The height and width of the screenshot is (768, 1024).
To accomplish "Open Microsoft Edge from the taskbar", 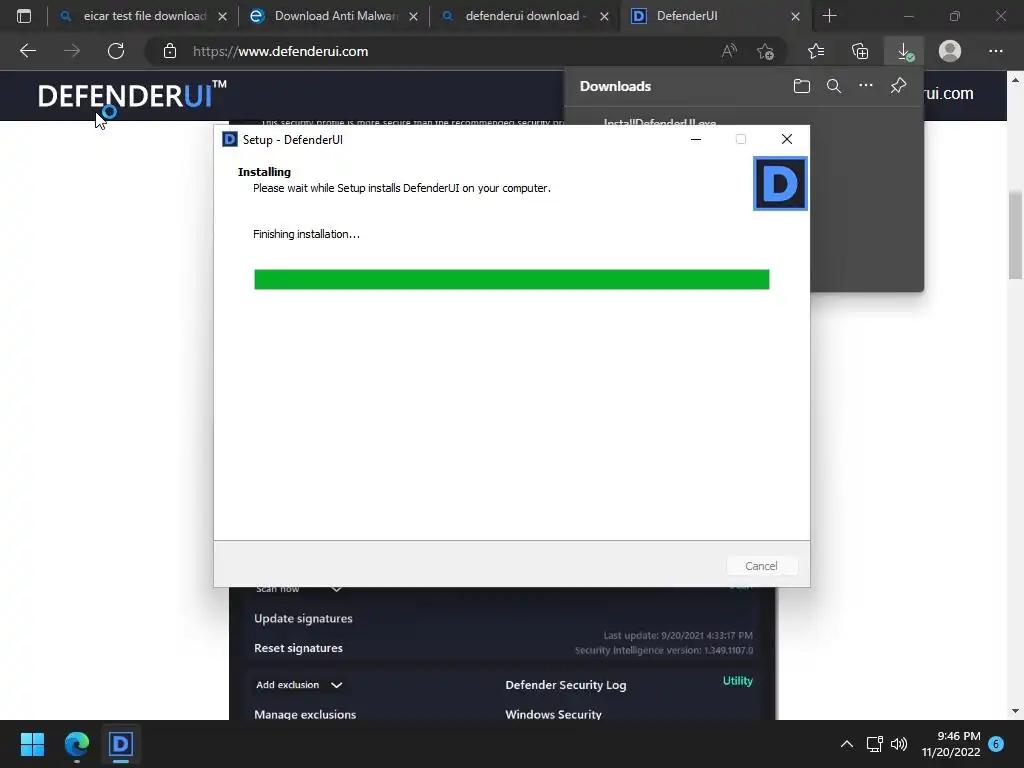I will (x=76, y=744).
